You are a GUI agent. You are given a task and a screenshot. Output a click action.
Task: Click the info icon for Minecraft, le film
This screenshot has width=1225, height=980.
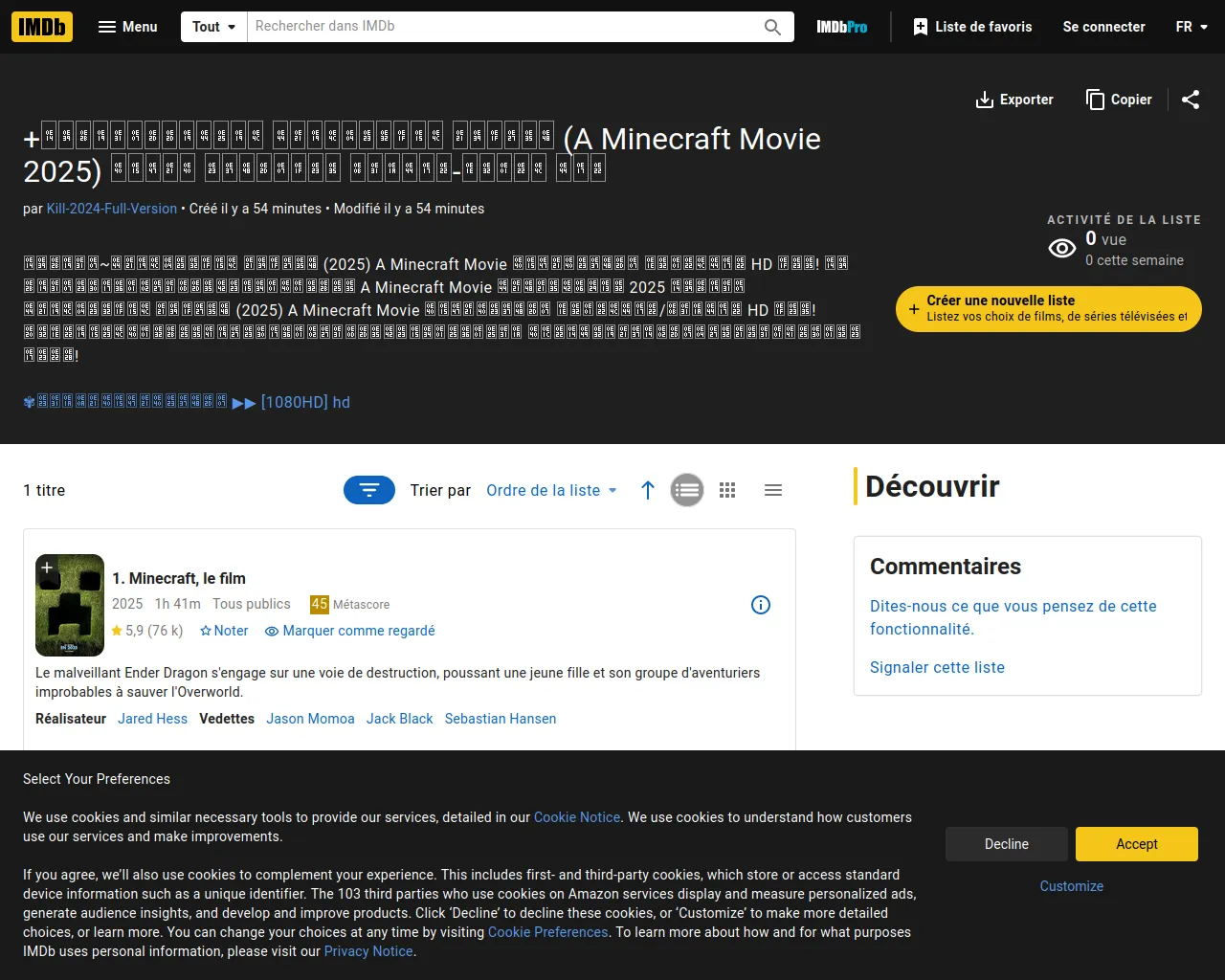[x=761, y=605]
